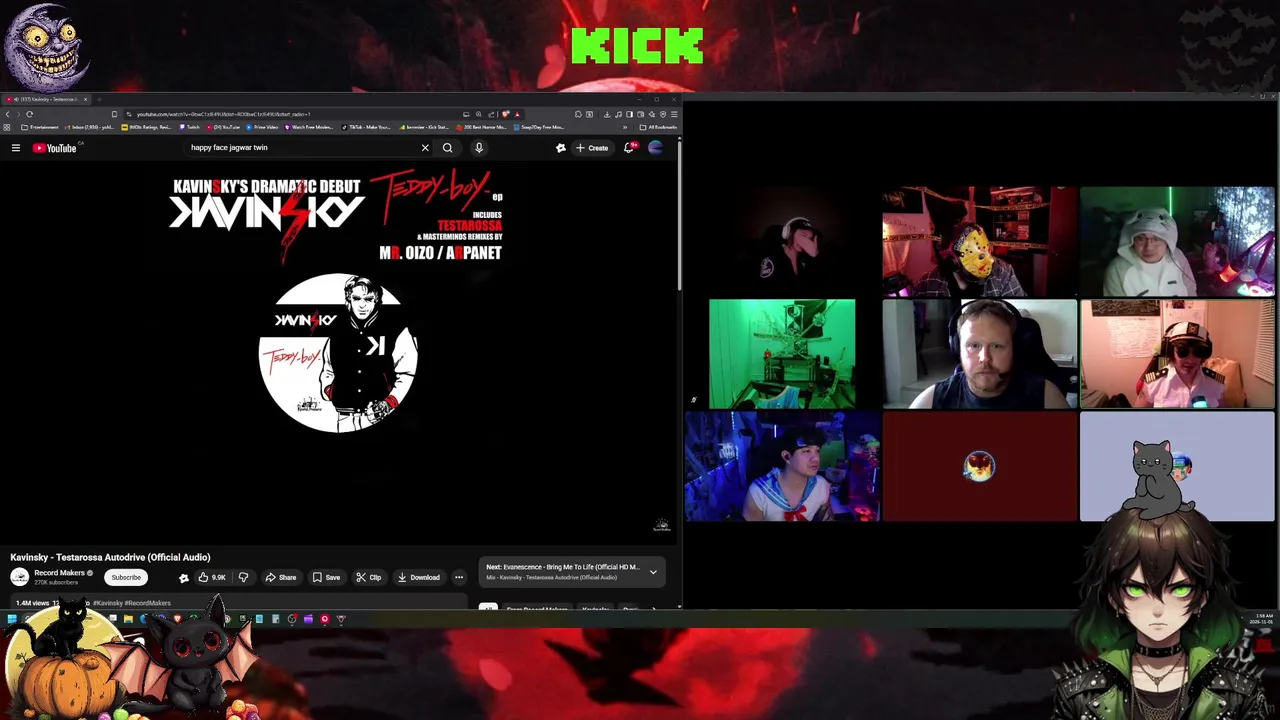Open a new browser tab with plus
This screenshot has height=720, width=1280.
[x=99, y=99]
